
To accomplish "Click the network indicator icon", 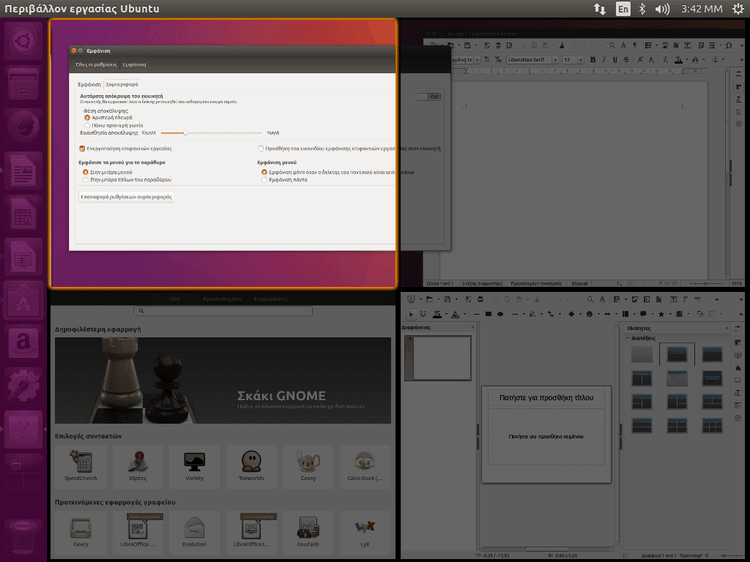I will pyautogui.click(x=600, y=9).
